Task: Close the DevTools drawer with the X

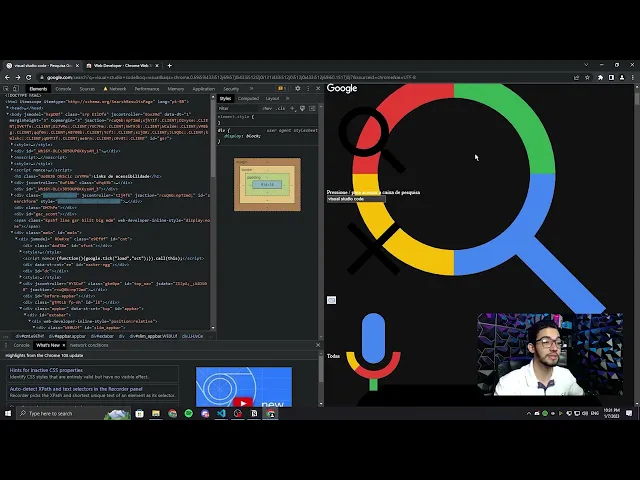Action: point(318,345)
